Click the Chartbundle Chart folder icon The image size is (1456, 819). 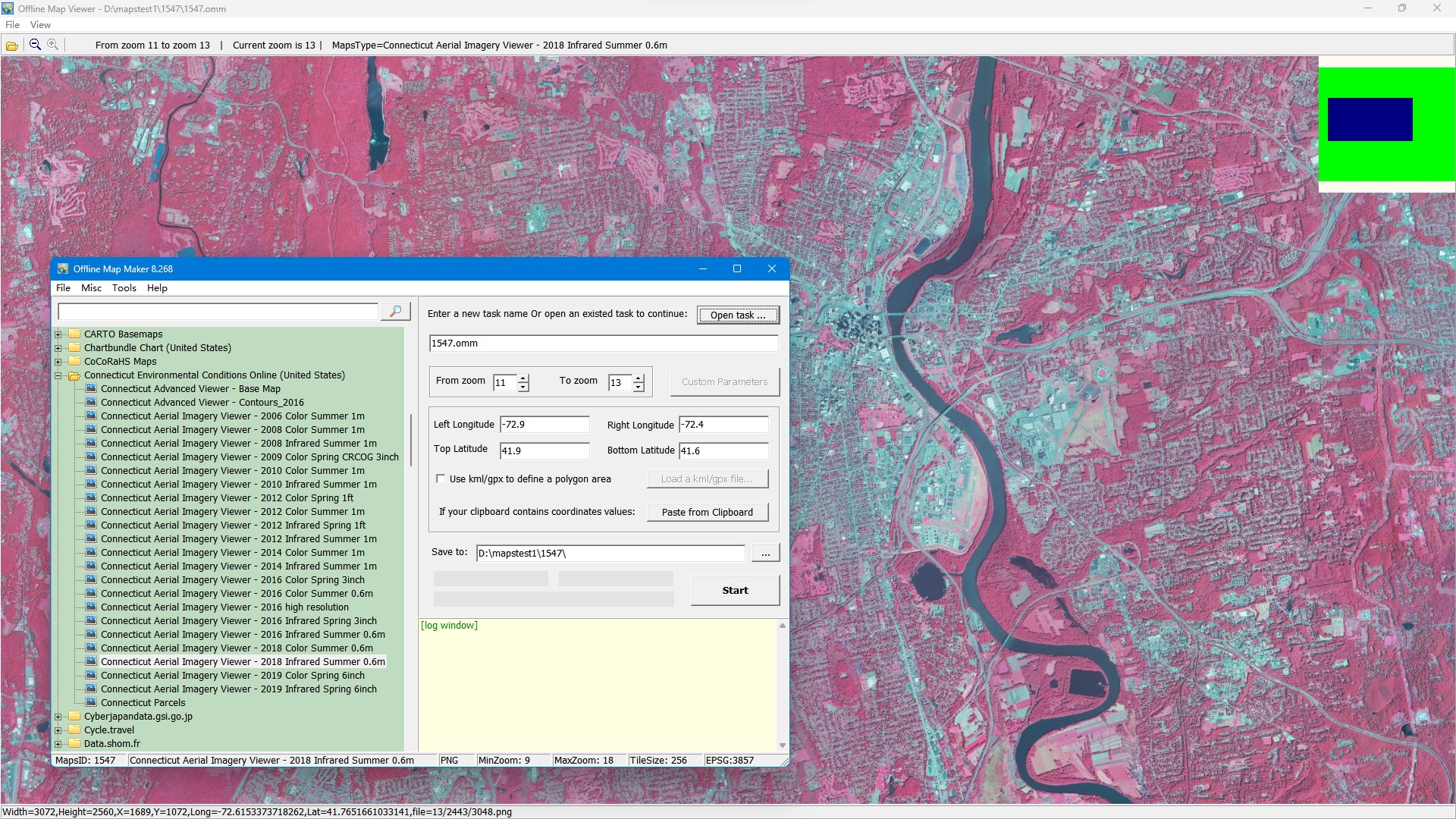pyautogui.click(x=74, y=347)
